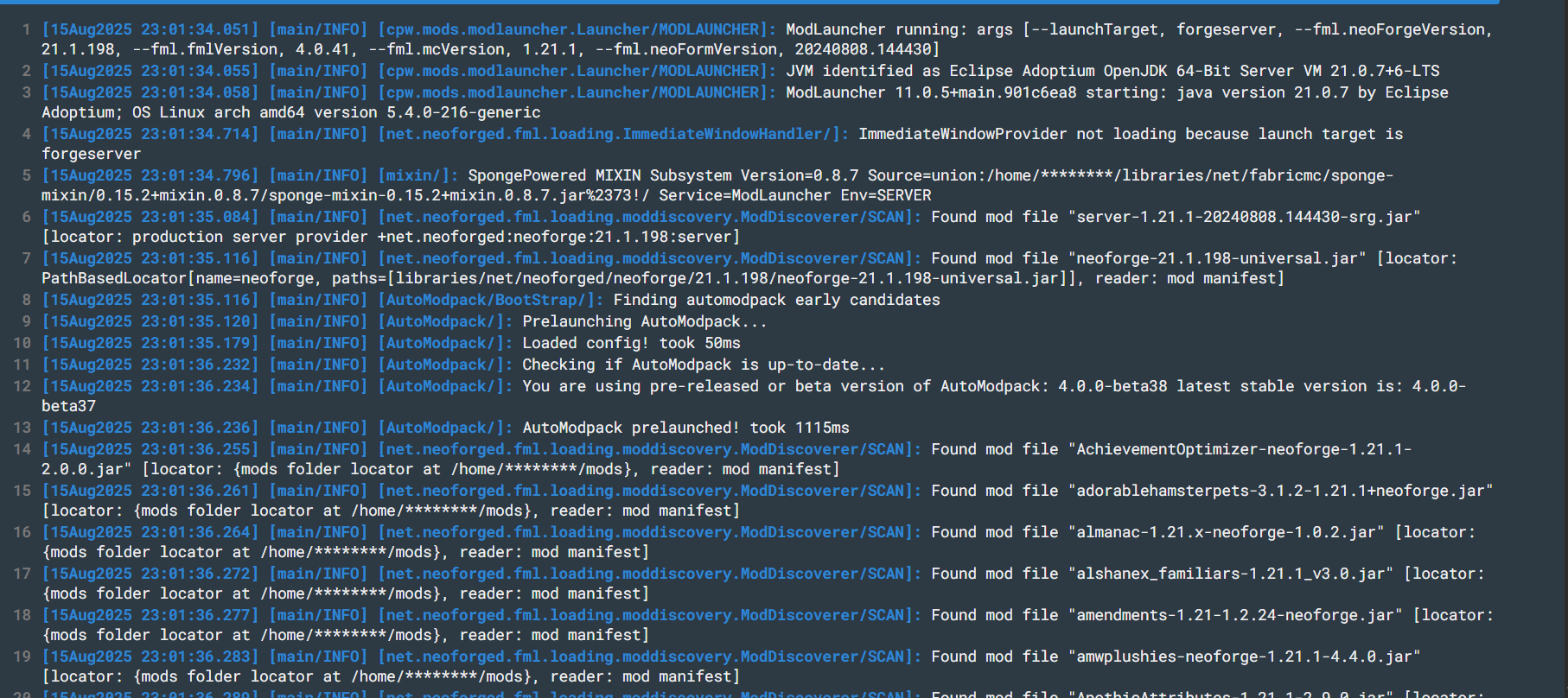1568x698 pixels.
Task: Select line number 9 of the log
Action: point(26,321)
